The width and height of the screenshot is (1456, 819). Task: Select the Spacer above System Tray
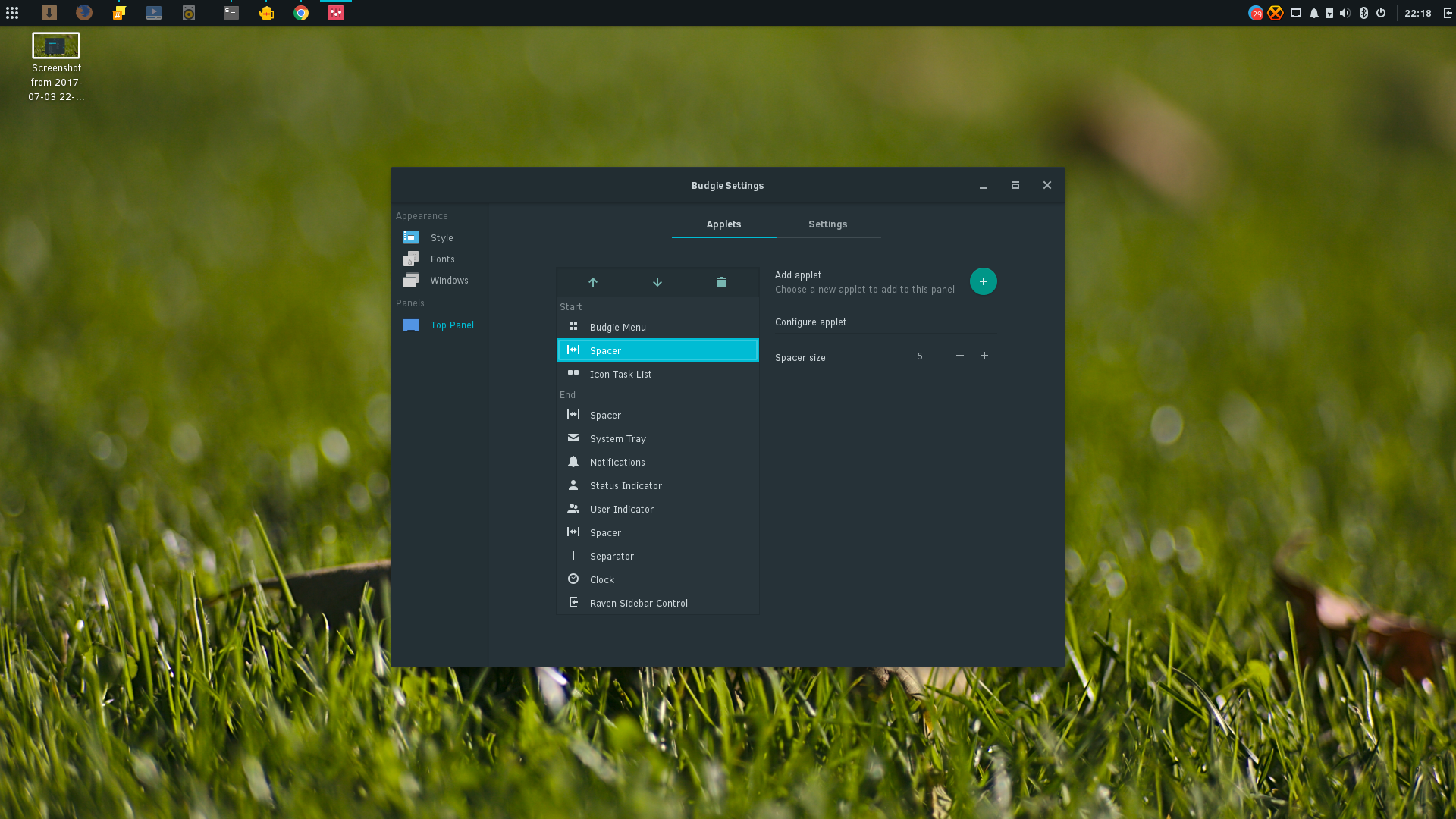[657, 415]
